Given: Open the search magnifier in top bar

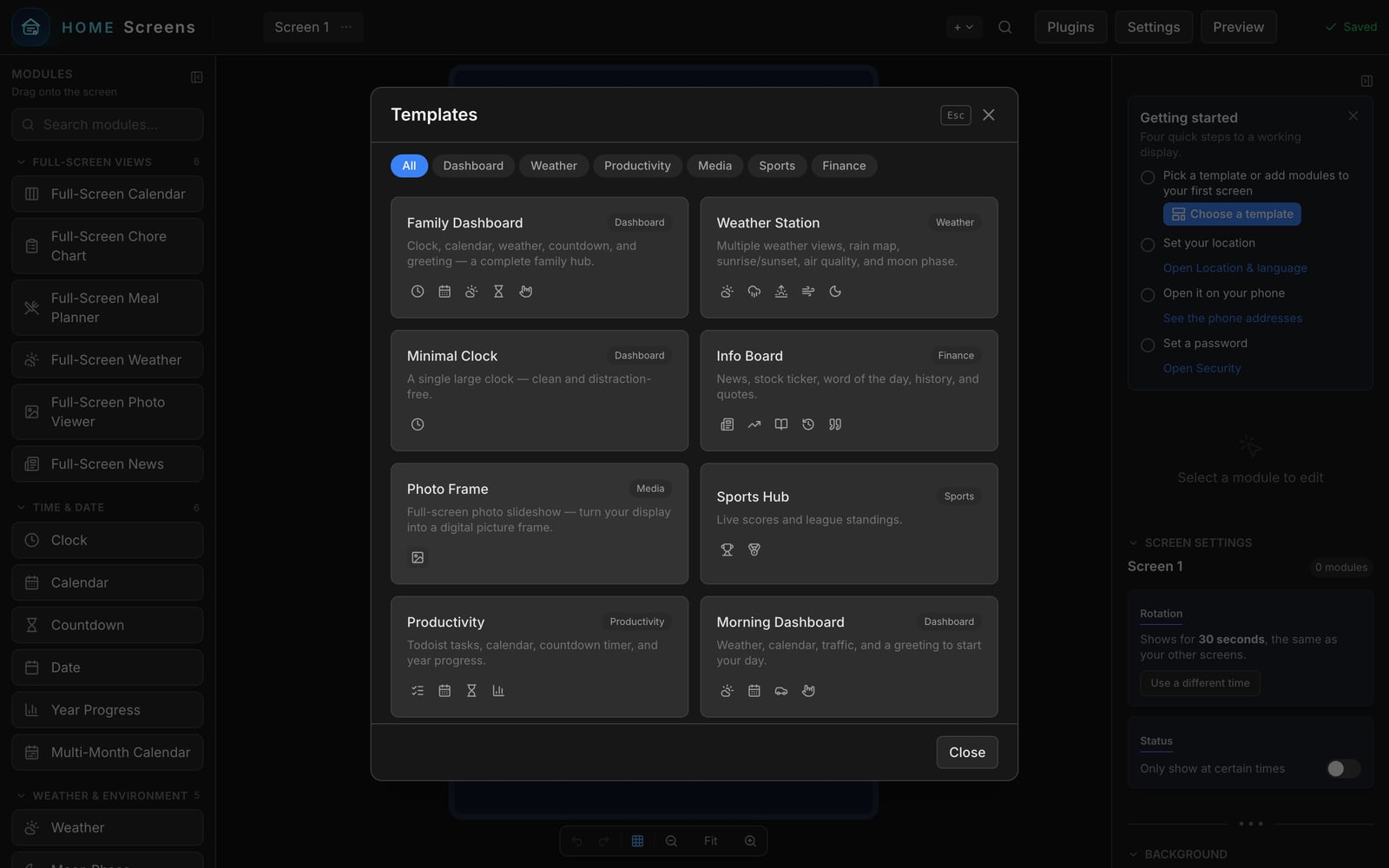Looking at the screenshot, I should [1005, 27].
